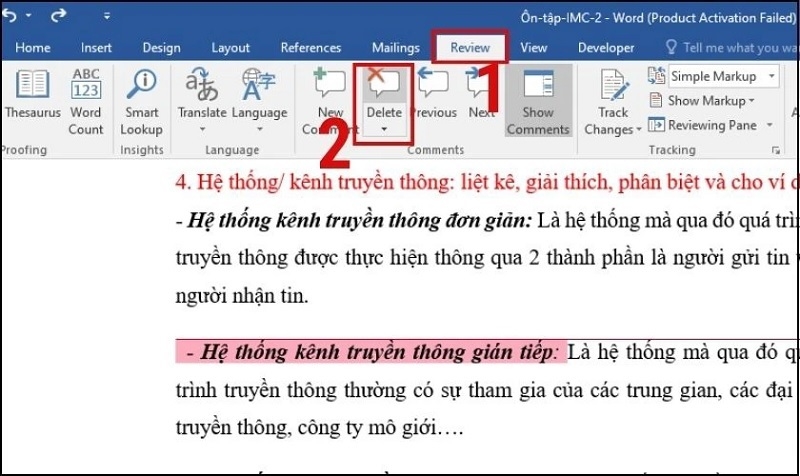Jump to Next comment

481,96
